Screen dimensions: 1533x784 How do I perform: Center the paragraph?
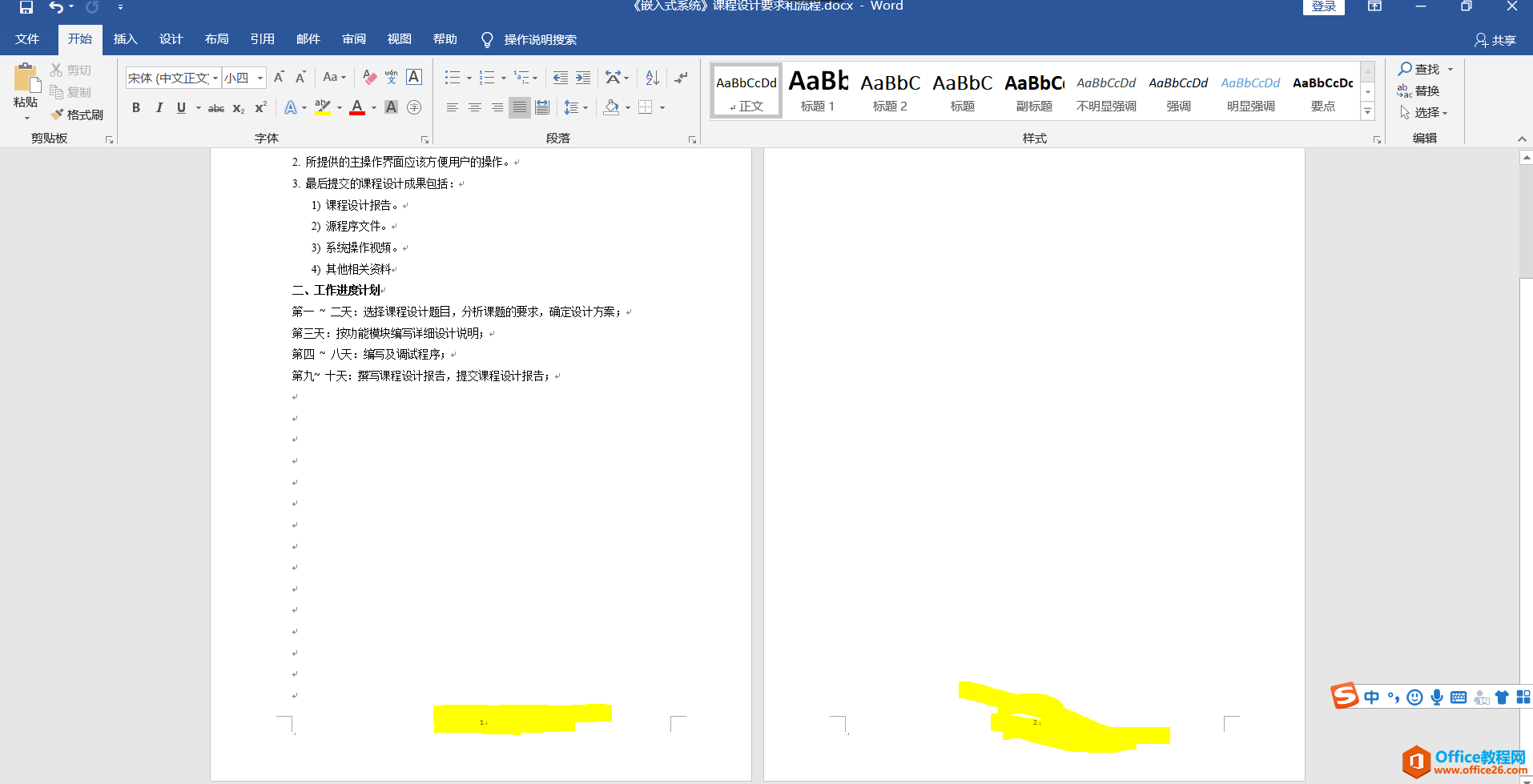click(x=475, y=107)
